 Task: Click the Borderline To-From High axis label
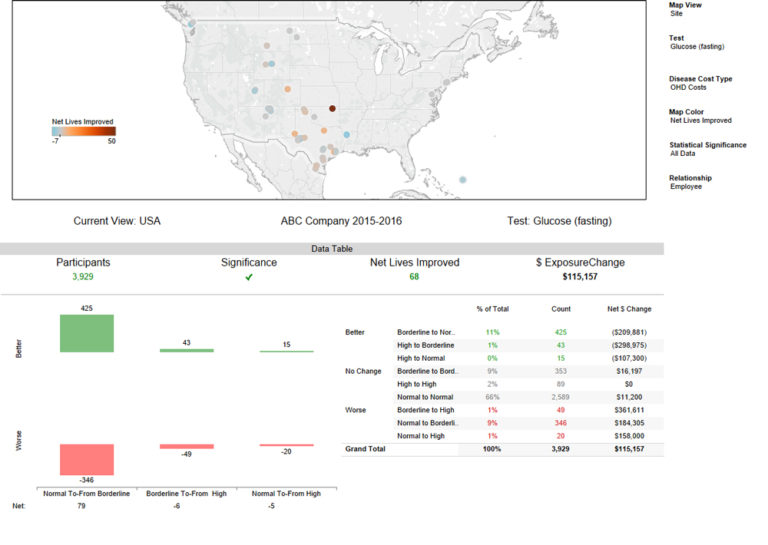(187, 494)
